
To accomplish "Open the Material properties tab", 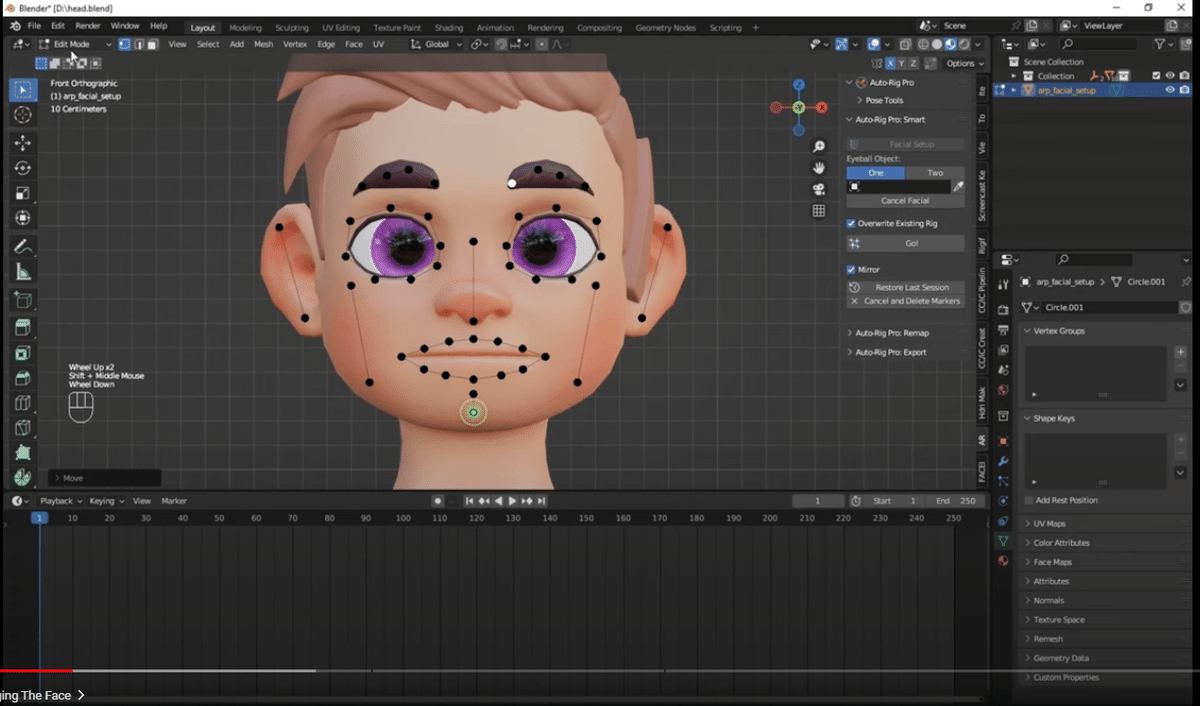I will click(x=1003, y=560).
